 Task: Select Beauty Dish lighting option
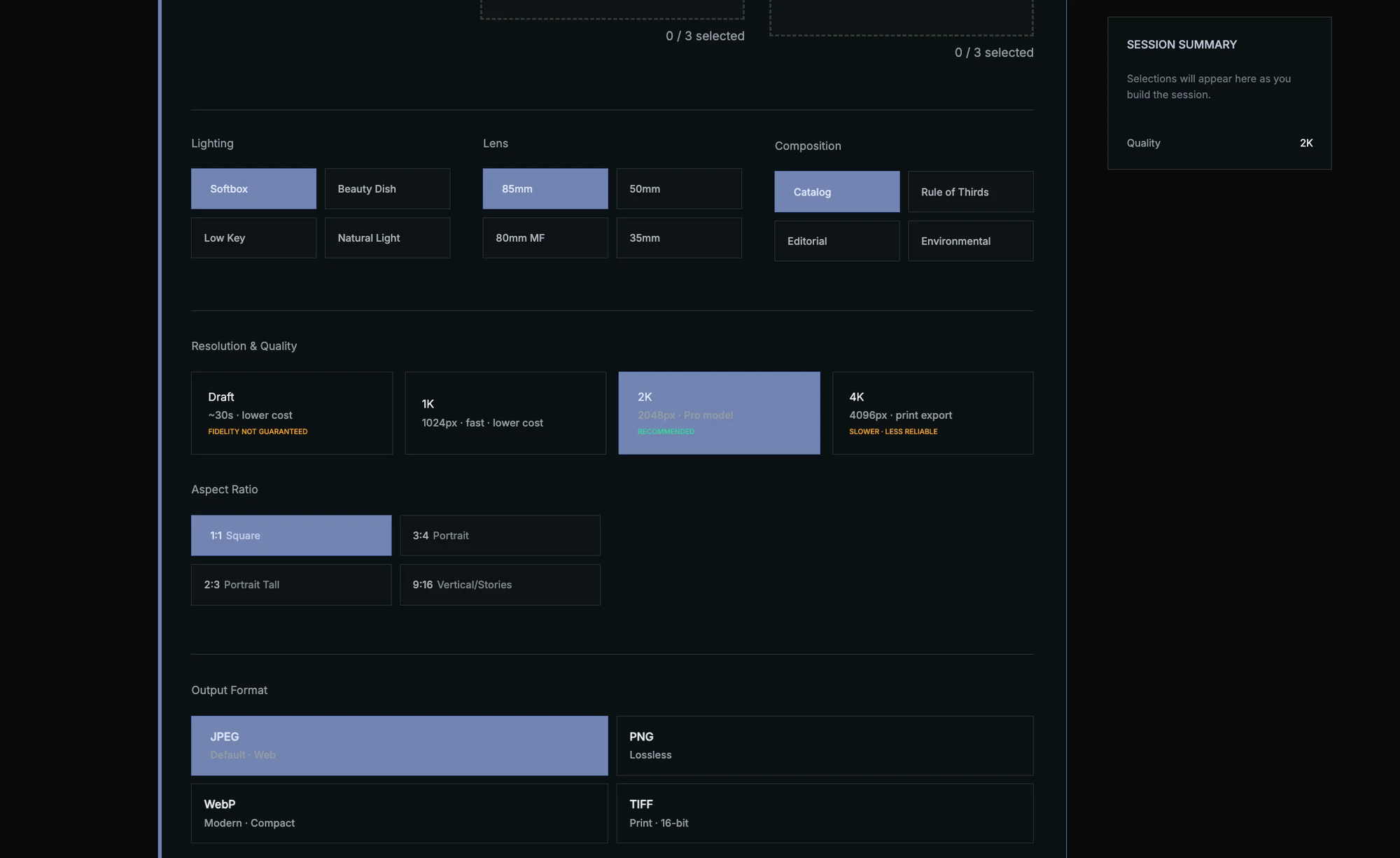387,188
